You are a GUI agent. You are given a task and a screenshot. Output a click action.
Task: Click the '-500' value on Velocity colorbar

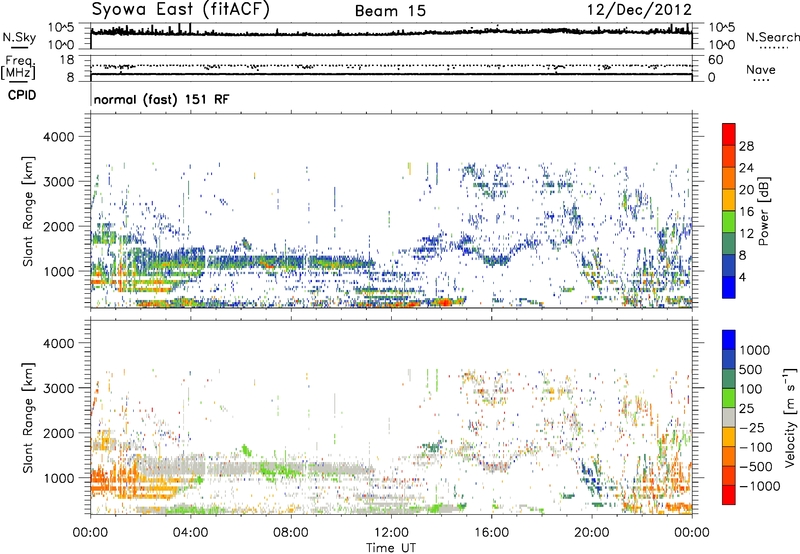[x=756, y=467]
